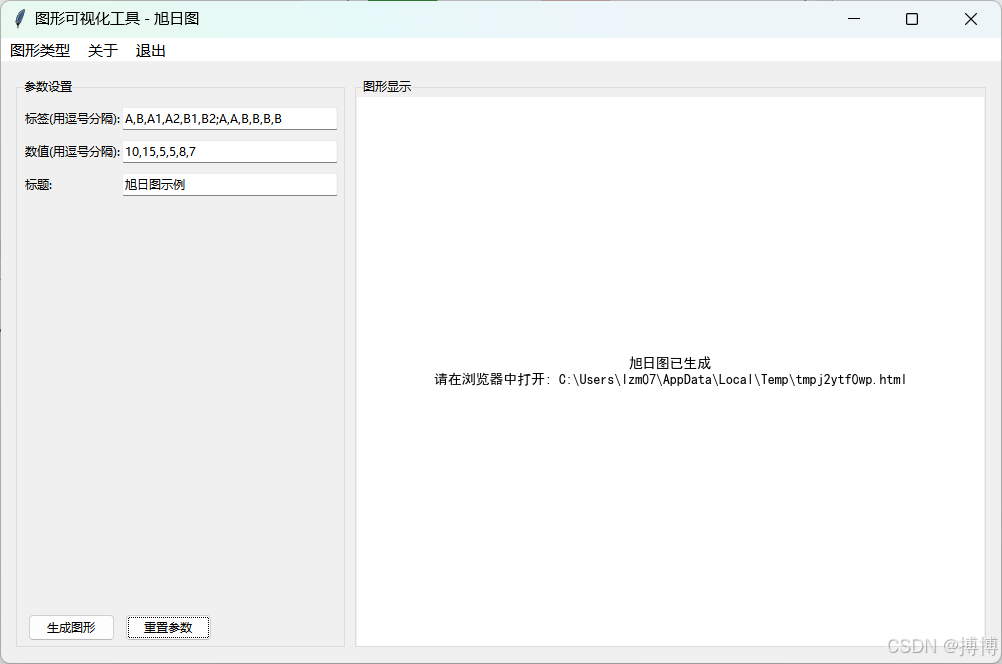Click the 重置参数 button
Screen dimensions: 1002x664
pos(168,628)
